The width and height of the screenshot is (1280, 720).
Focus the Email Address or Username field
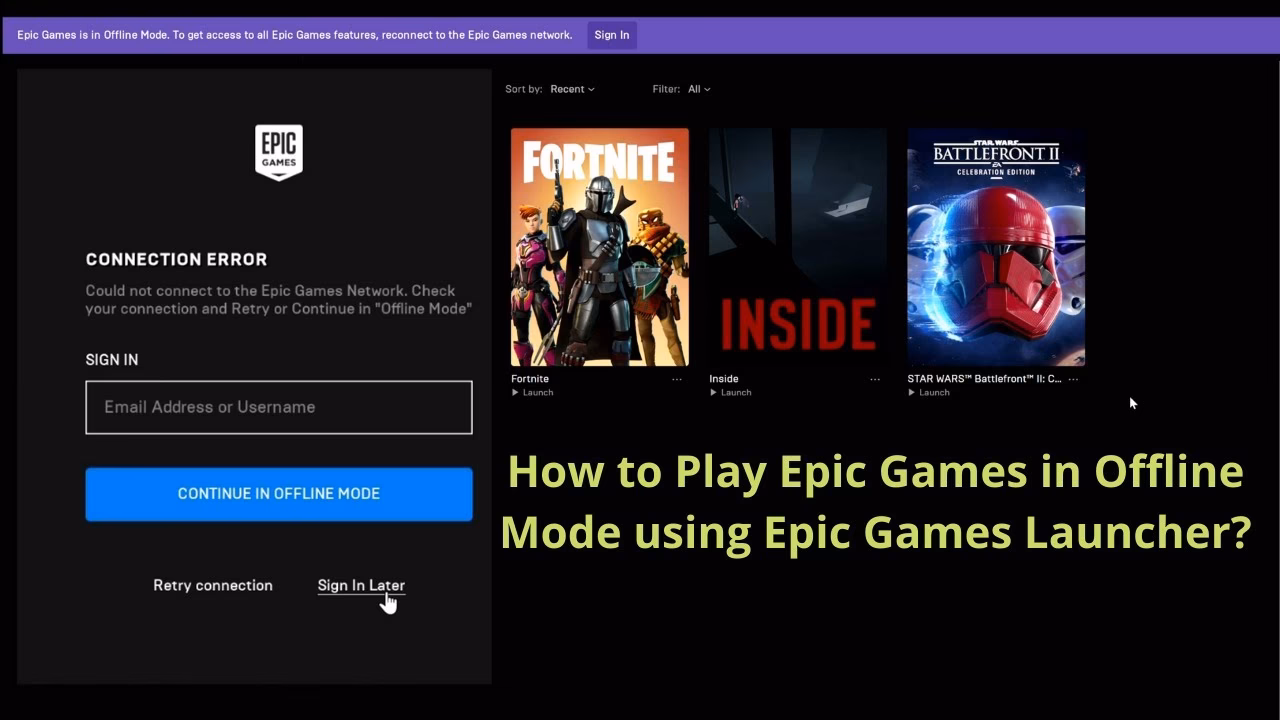[x=279, y=407]
